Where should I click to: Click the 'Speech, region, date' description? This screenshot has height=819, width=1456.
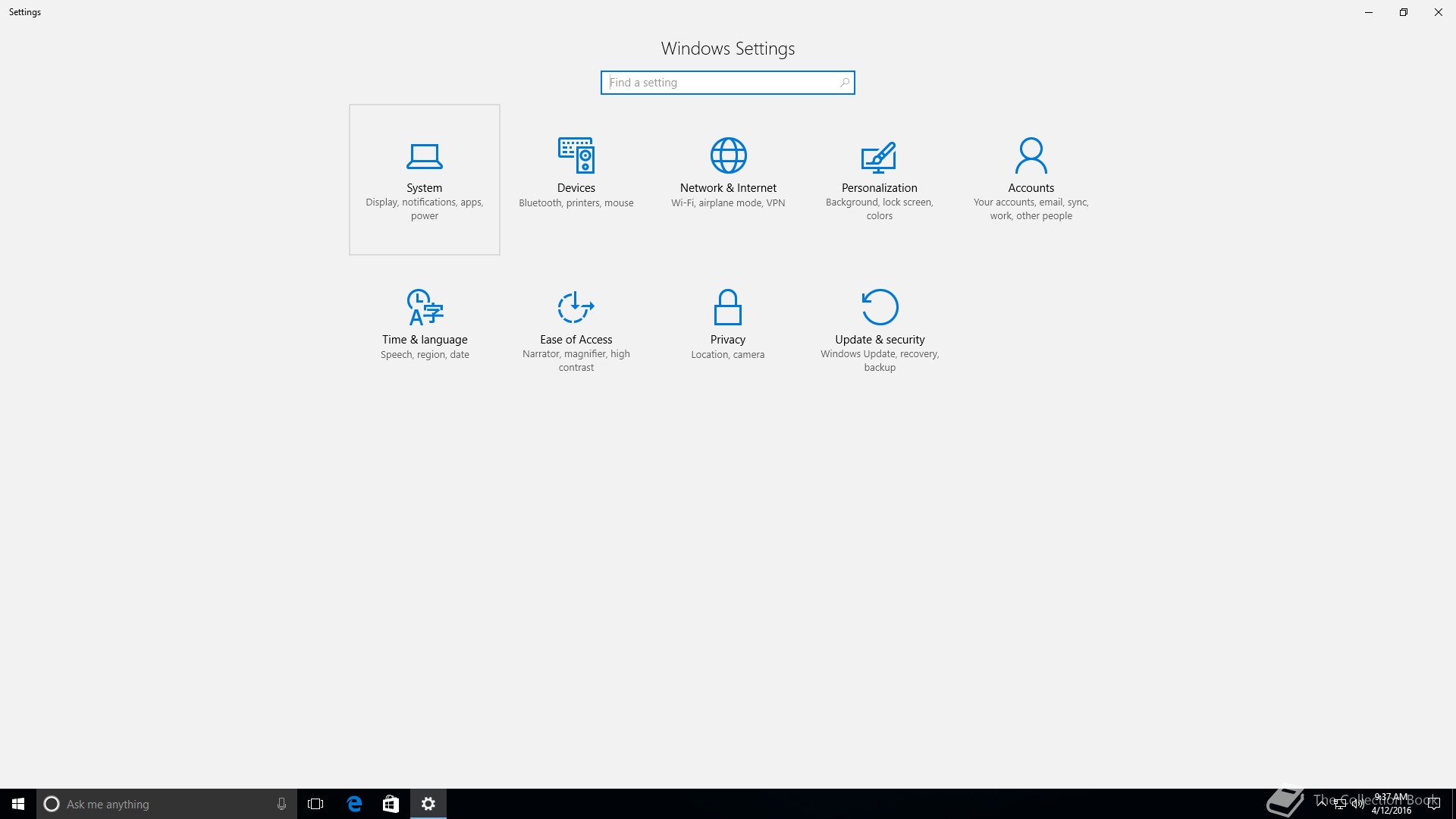tap(425, 355)
